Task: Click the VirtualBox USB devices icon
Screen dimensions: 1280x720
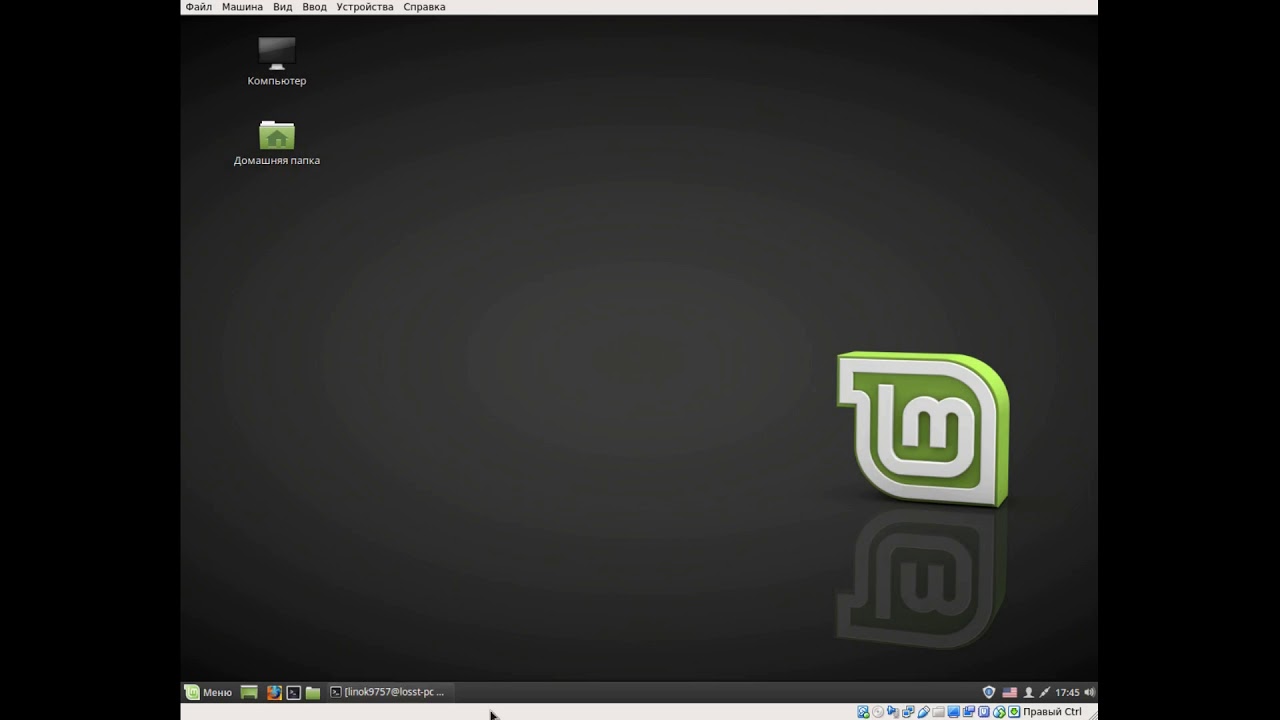Action: coord(924,712)
